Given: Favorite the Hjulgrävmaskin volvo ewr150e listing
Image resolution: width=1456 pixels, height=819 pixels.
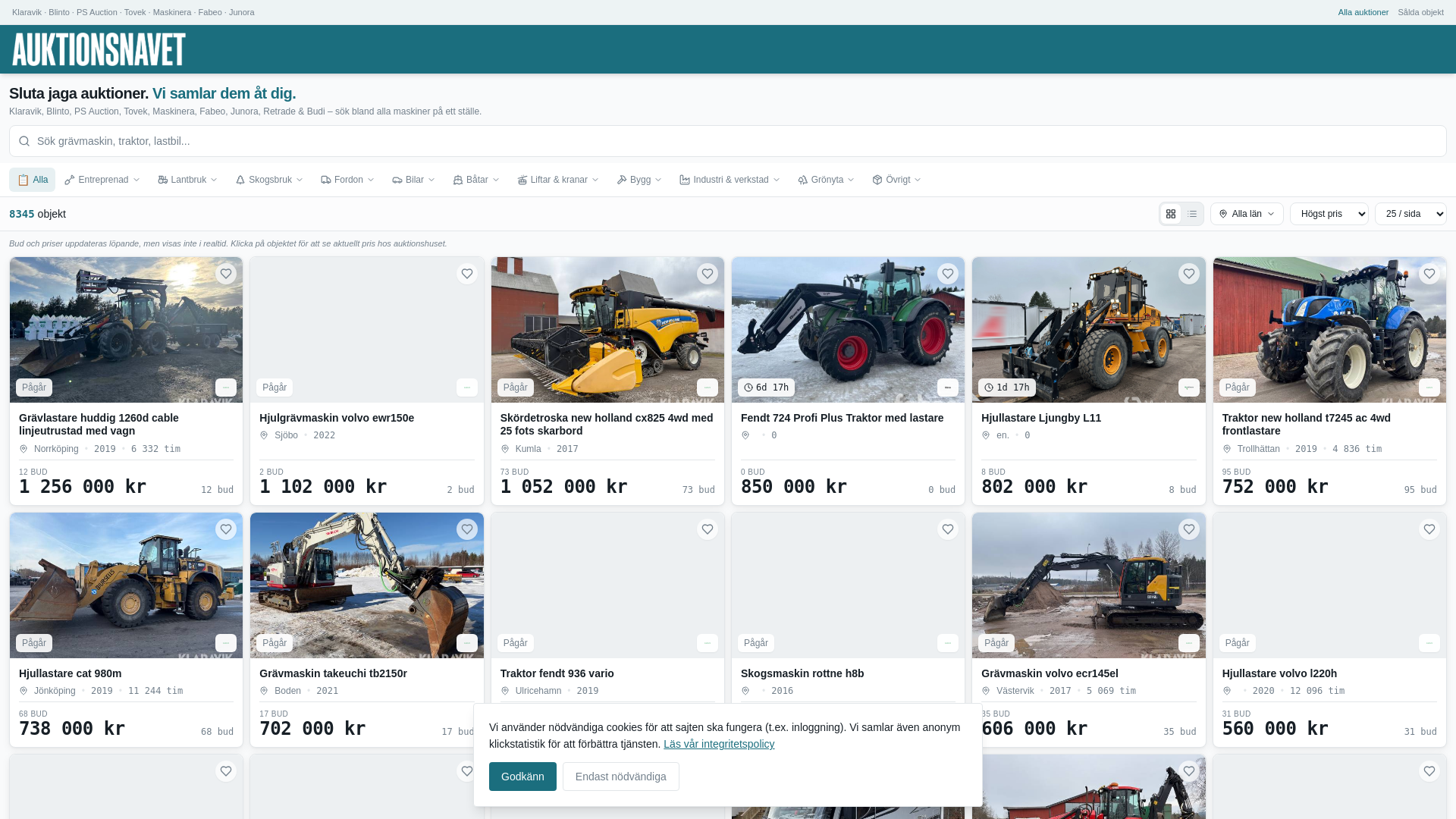Looking at the screenshot, I should (x=467, y=274).
